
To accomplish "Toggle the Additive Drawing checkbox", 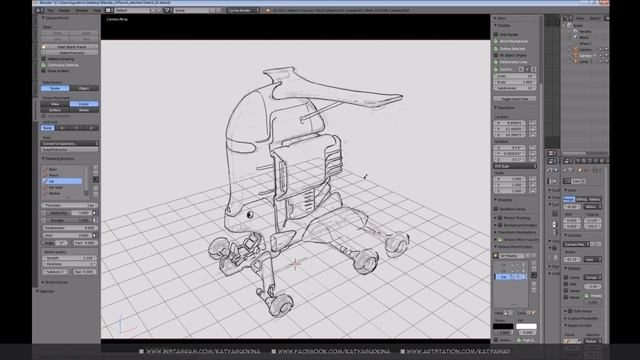I will click(x=44, y=59).
